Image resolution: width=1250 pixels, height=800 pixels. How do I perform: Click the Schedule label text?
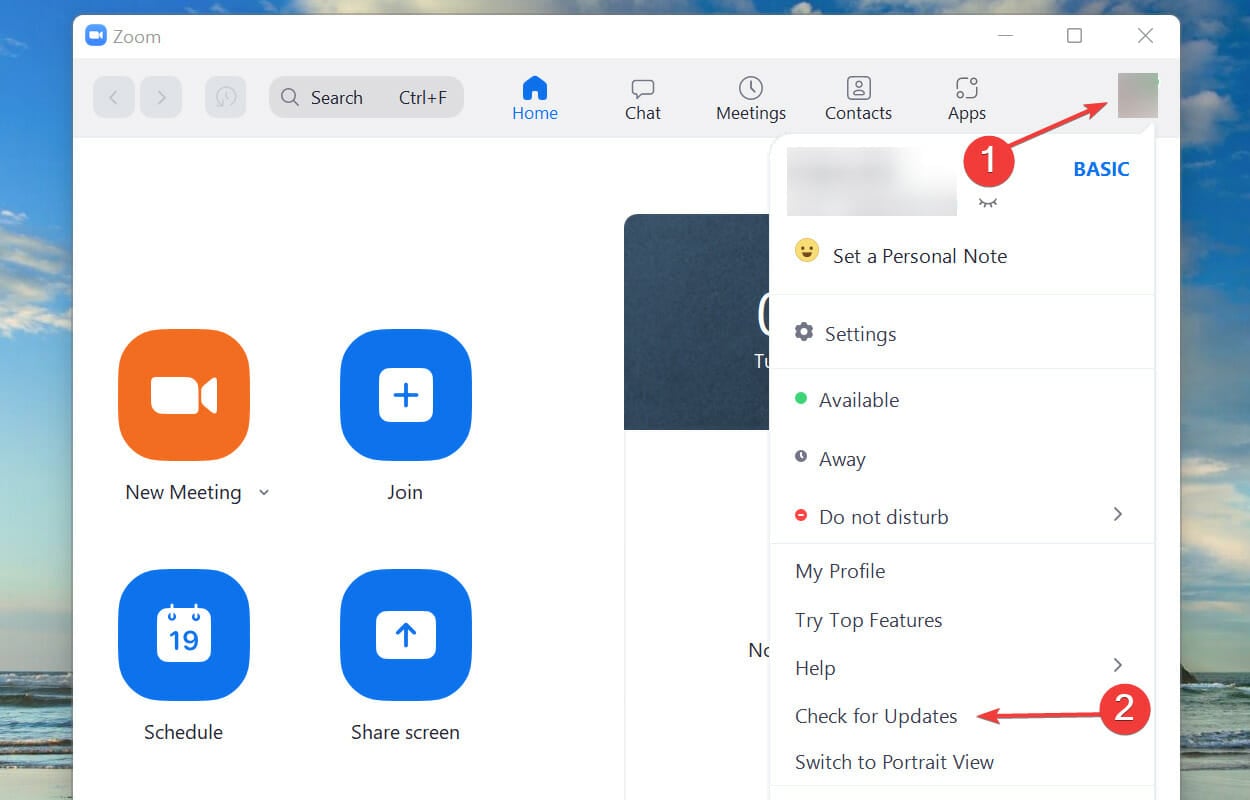click(184, 732)
